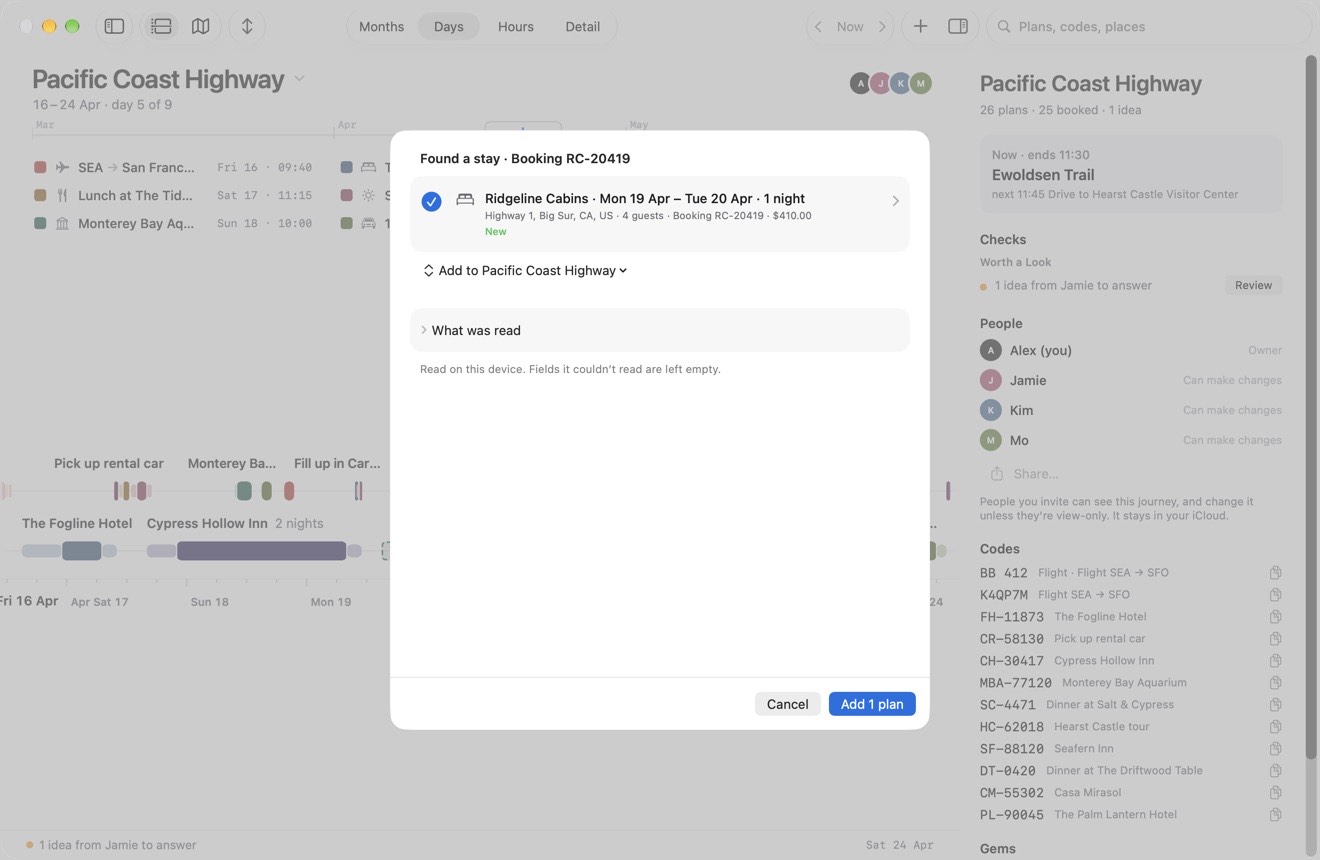Image resolution: width=1320 pixels, height=860 pixels.
Task: Click The Fogline Hotel stay bar on timeline
Action: coord(82,551)
